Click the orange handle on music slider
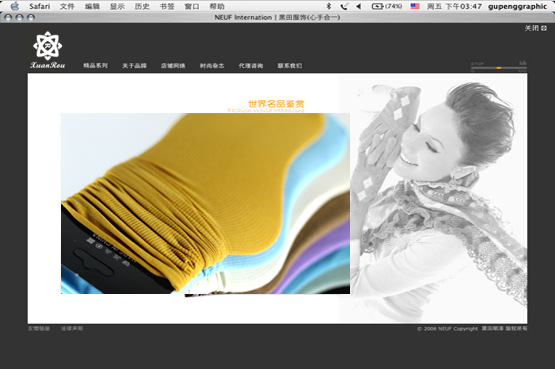 (499, 68)
